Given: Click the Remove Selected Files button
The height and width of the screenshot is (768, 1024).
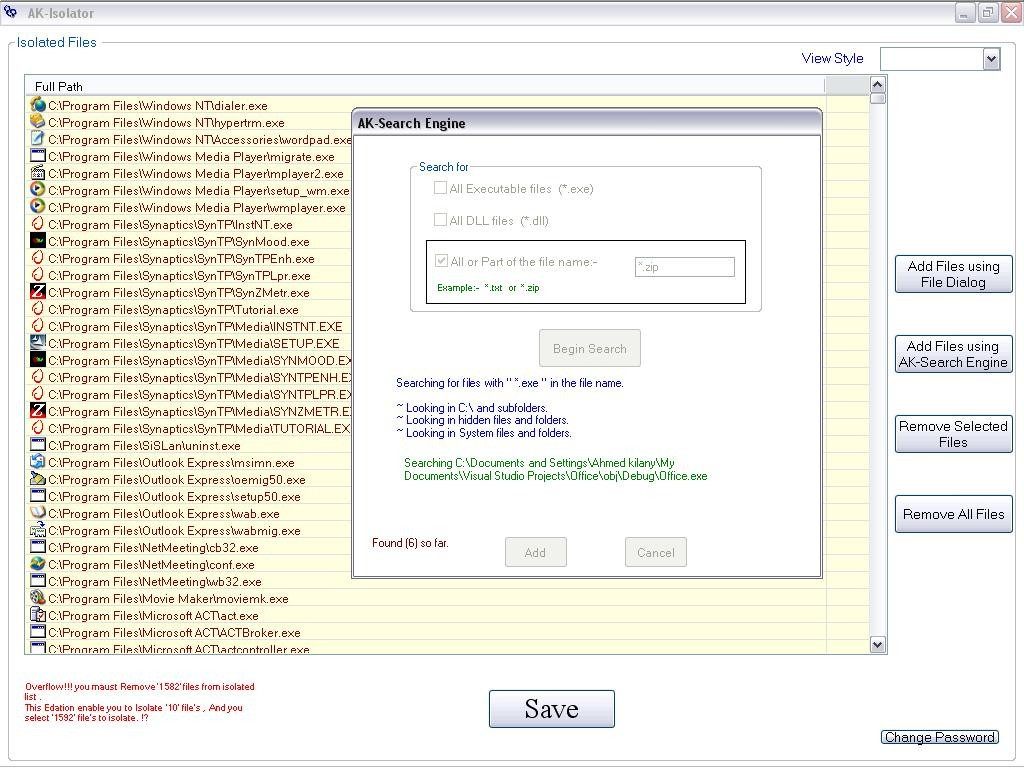Looking at the screenshot, I should click(x=953, y=434).
